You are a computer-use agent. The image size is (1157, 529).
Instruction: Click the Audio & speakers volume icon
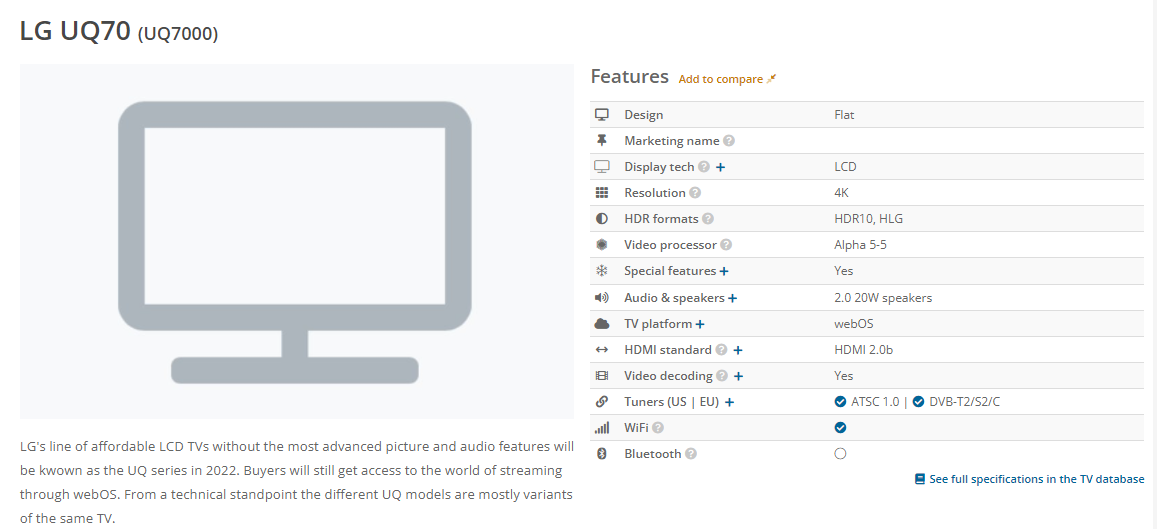pyautogui.click(x=601, y=298)
